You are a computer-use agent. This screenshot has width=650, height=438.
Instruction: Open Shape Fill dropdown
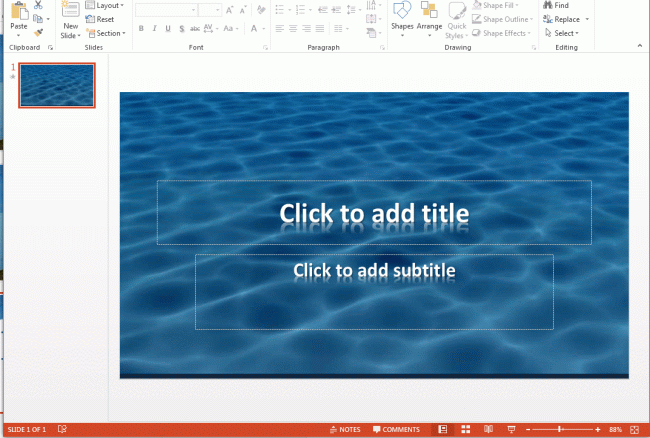click(496, 5)
